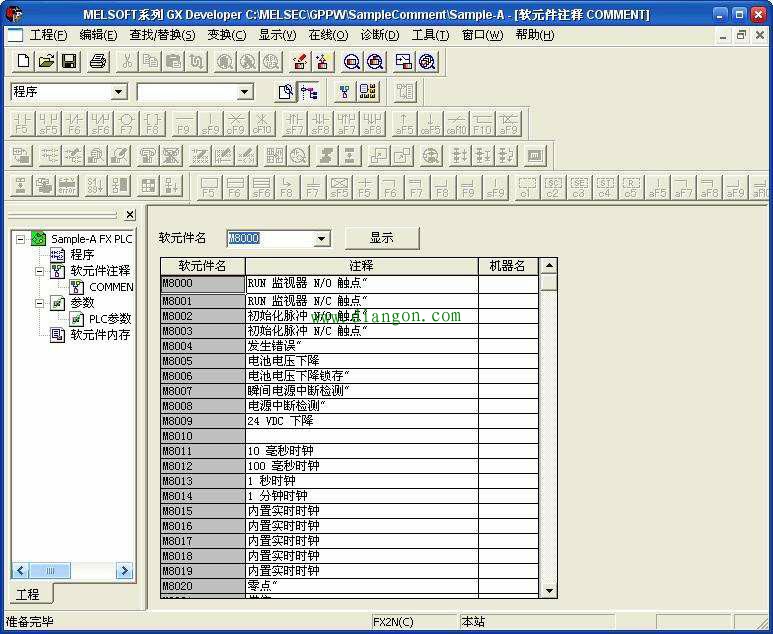Image resolution: width=773 pixels, height=634 pixels.
Task: Click project tree scroll right arrow
Action: [x=124, y=571]
